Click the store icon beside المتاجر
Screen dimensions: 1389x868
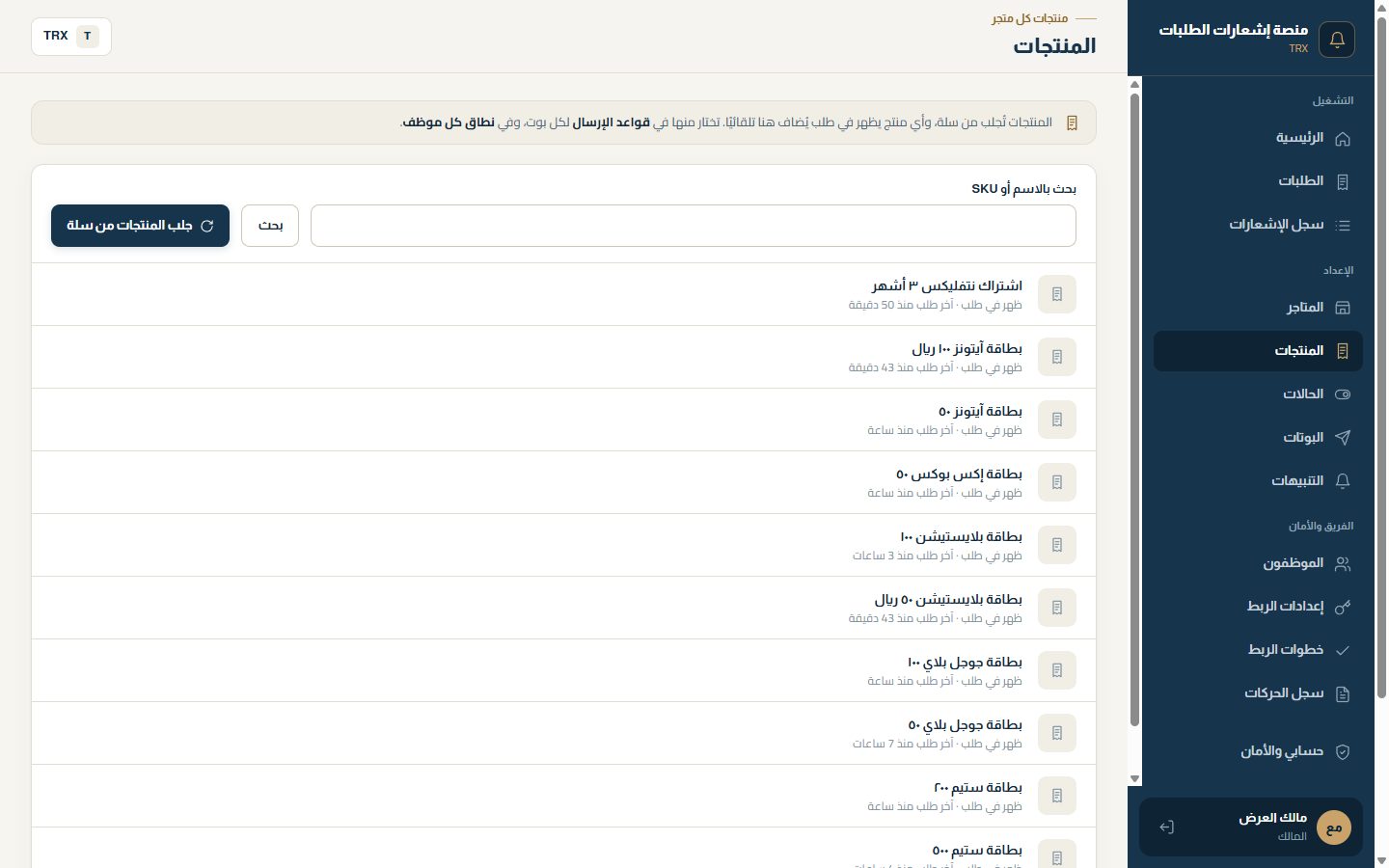[x=1342, y=308]
